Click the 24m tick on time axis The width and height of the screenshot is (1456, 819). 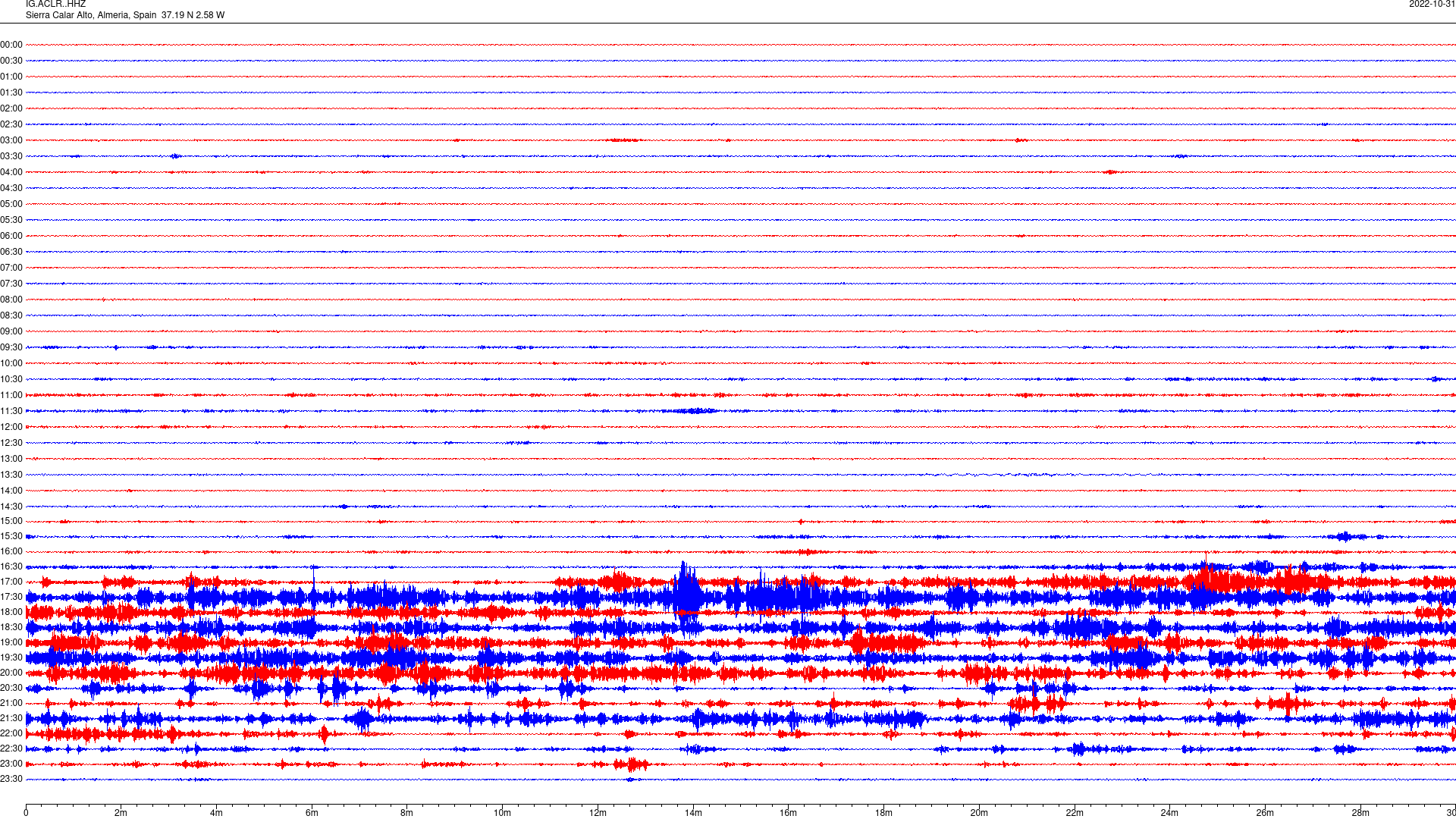(x=1169, y=813)
